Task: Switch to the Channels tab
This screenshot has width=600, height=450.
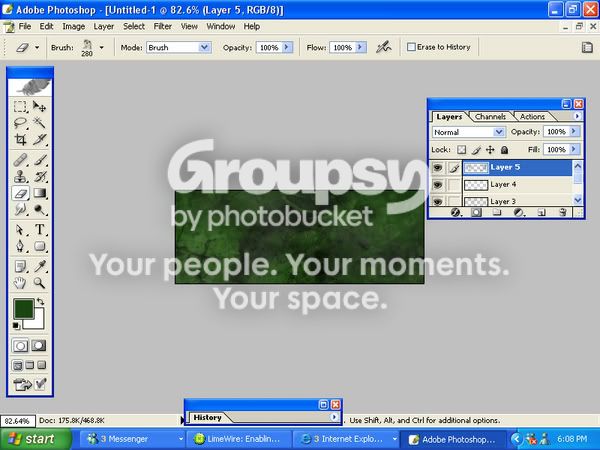Action: coord(490,117)
